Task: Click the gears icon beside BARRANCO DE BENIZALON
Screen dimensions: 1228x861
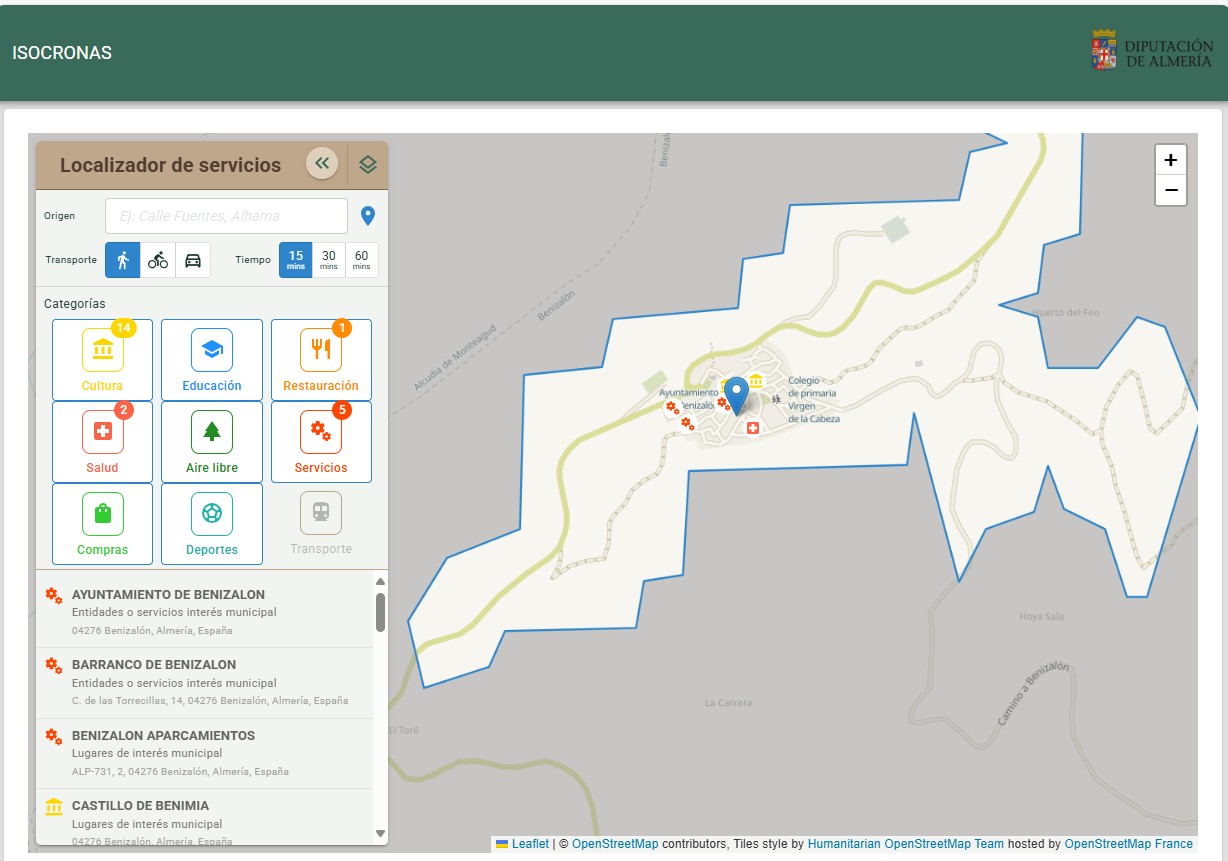Action: coord(54,665)
